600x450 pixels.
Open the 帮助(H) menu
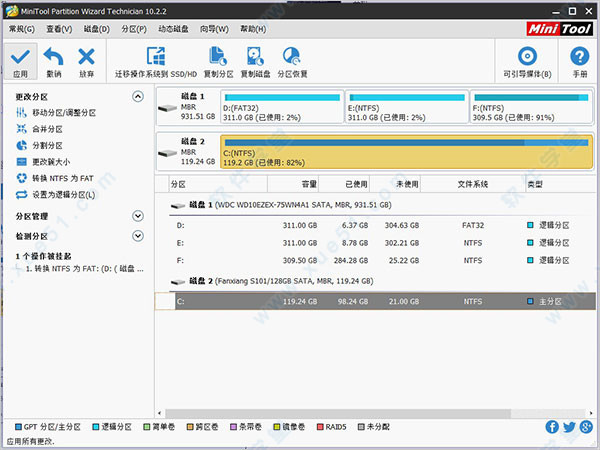(x=253, y=29)
